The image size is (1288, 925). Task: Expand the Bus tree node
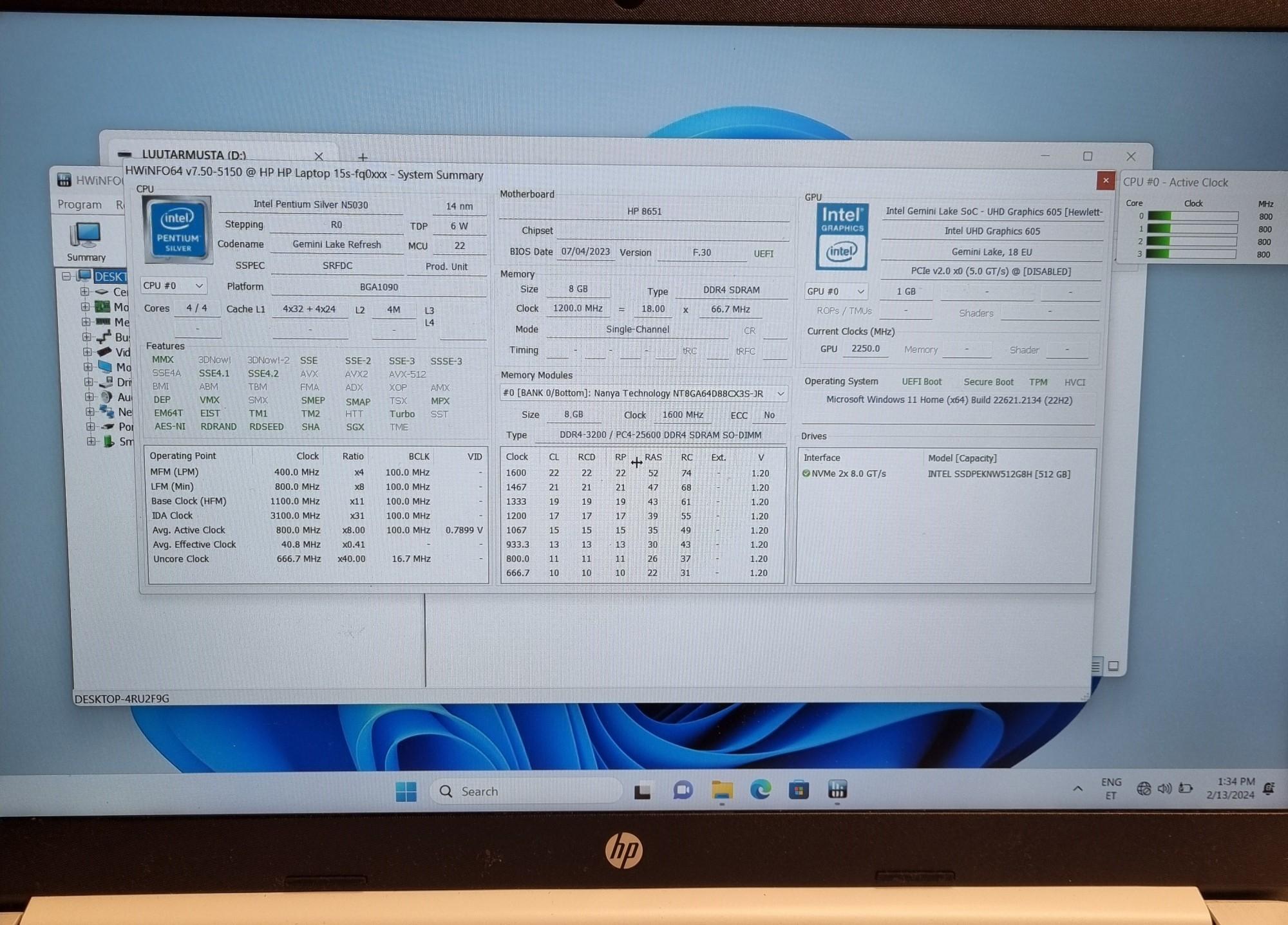pyautogui.click(x=86, y=337)
